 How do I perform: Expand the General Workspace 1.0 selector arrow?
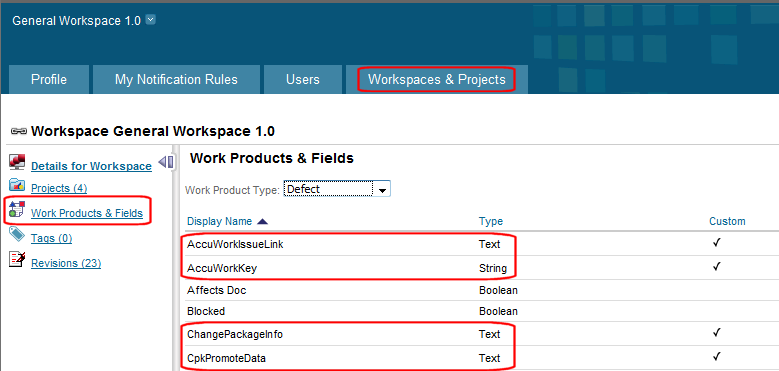(x=151, y=20)
